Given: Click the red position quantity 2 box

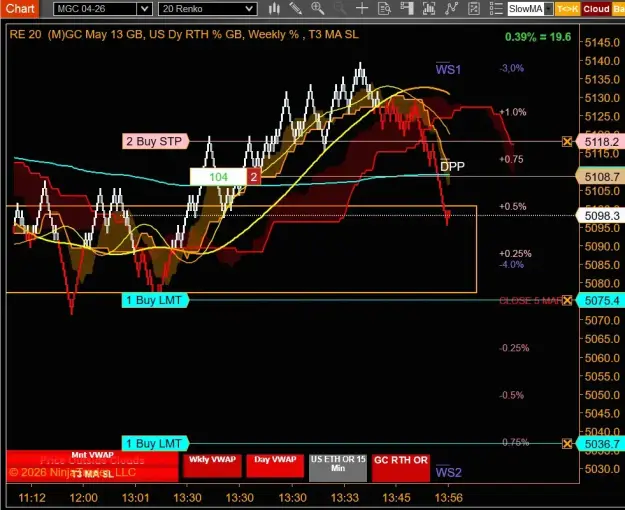Looking at the screenshot, I should tap(254, 177).
